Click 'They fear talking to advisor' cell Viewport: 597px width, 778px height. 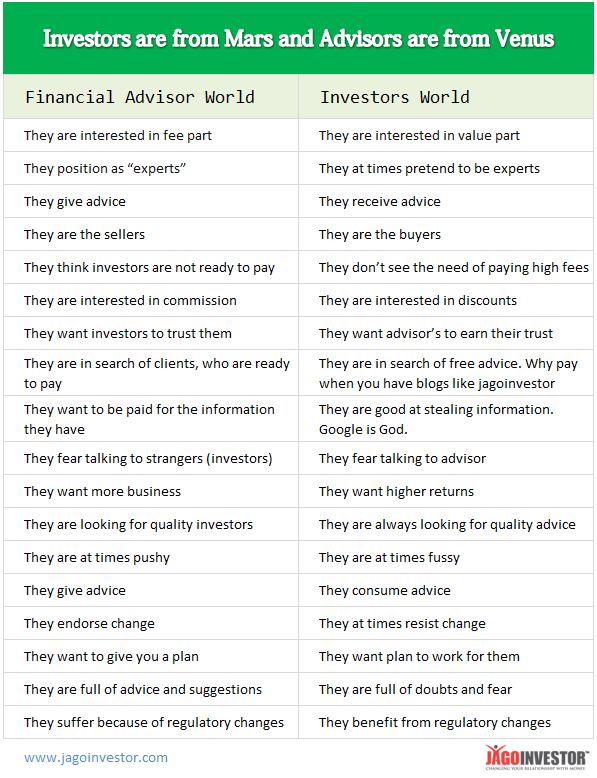(x=446, y=458)
